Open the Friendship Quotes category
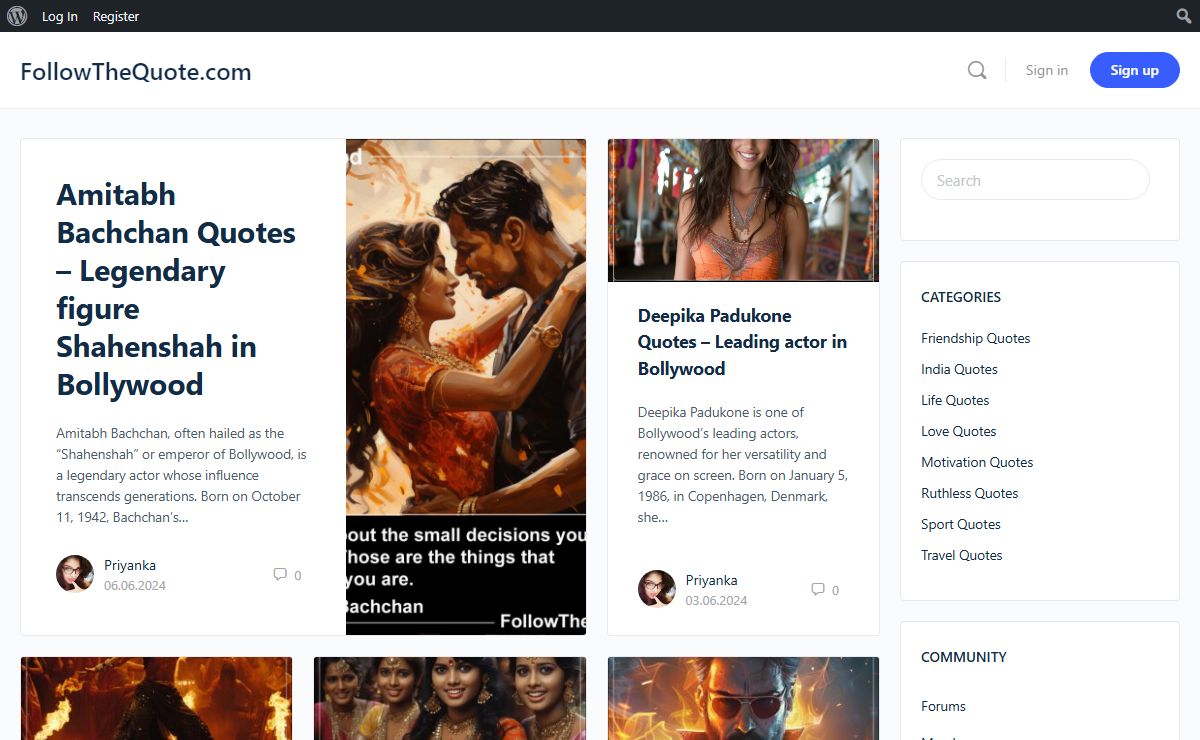Screen dimensions: 1200x740 (x=976, y=338)
